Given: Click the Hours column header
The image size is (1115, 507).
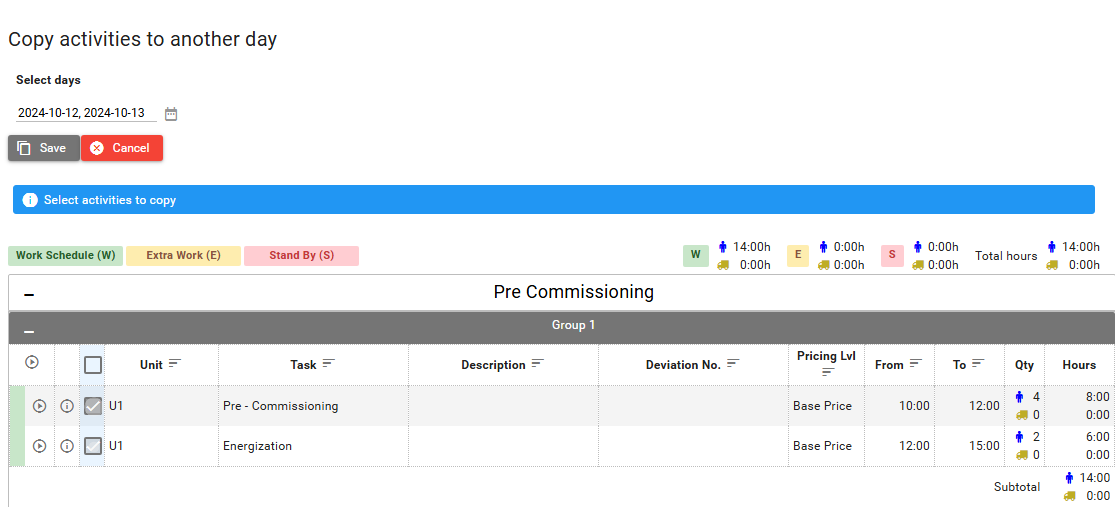Looking at the screenshot, I should point(1079,365).
